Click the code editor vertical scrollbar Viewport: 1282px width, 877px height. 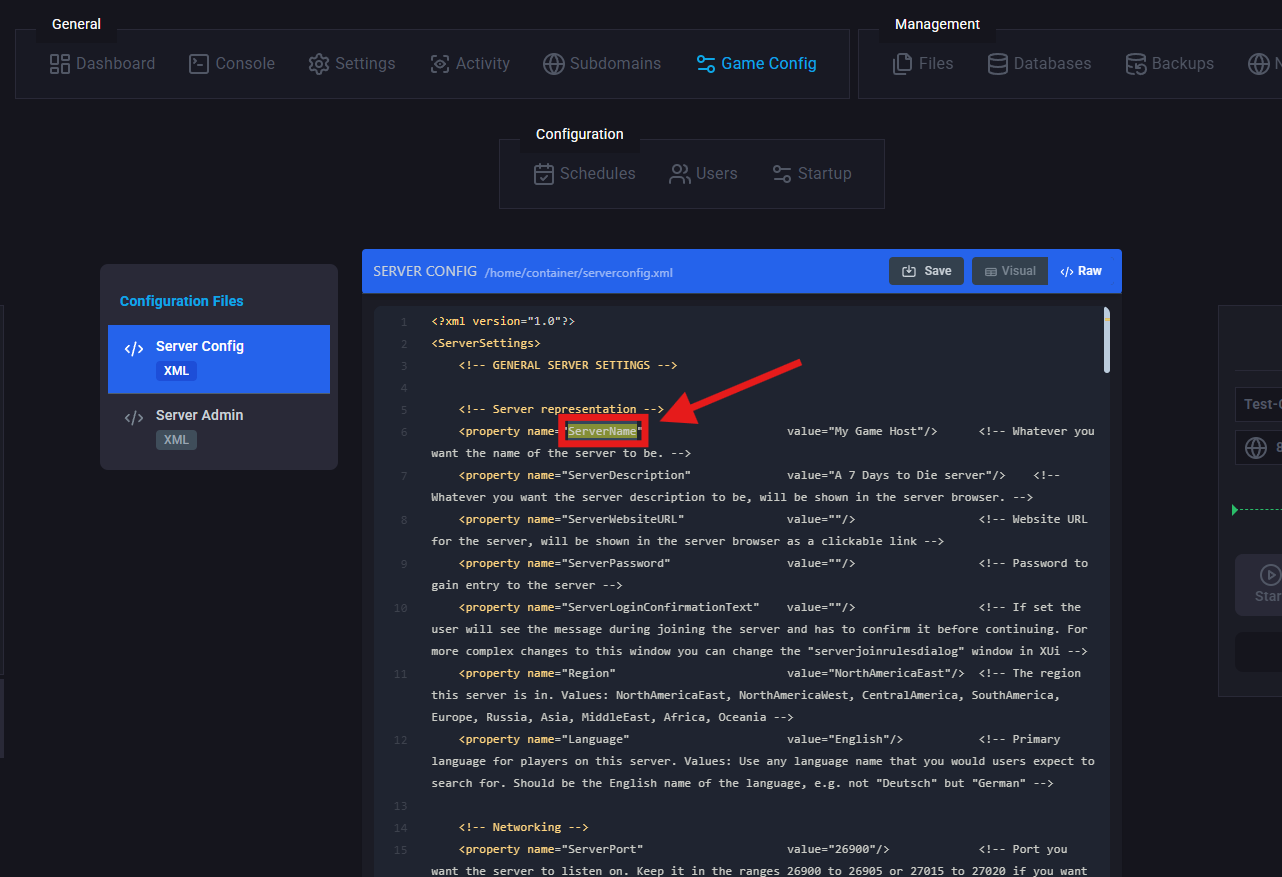pyautogui.click(x=1106, y=341)
